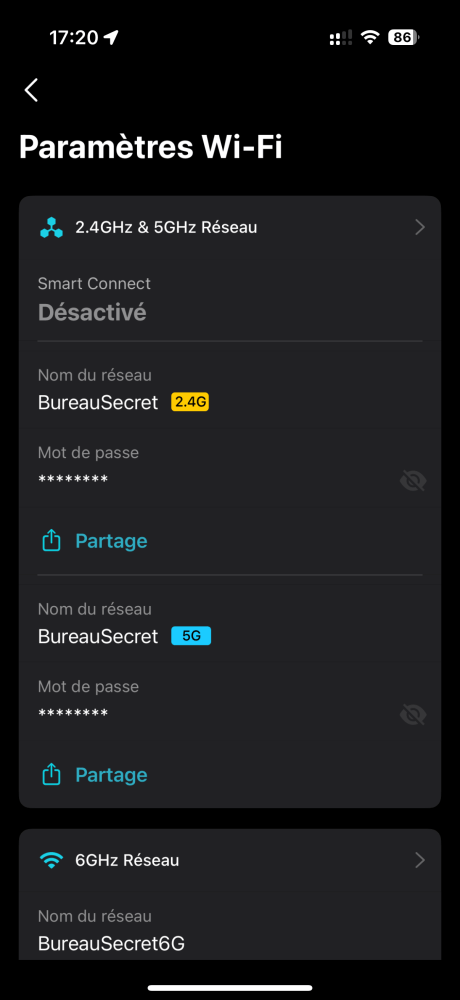Open 6GHz Réseau settings chevron
The image size is (460, 1000).
click(420, 860)
